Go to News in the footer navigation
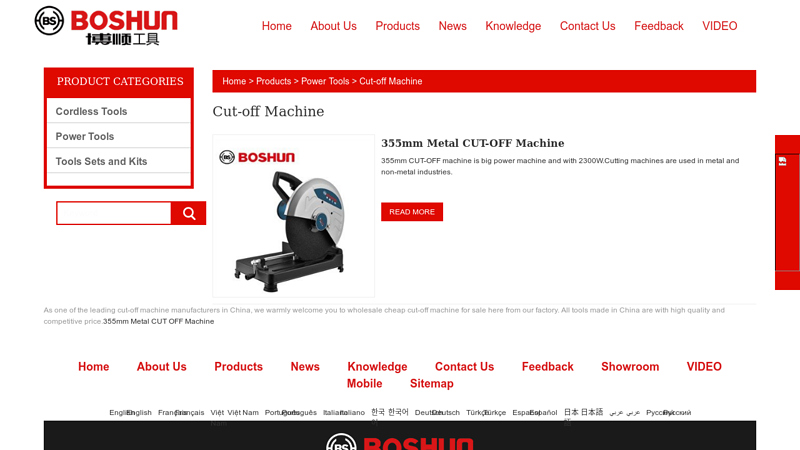 click(x=305, y=367)
